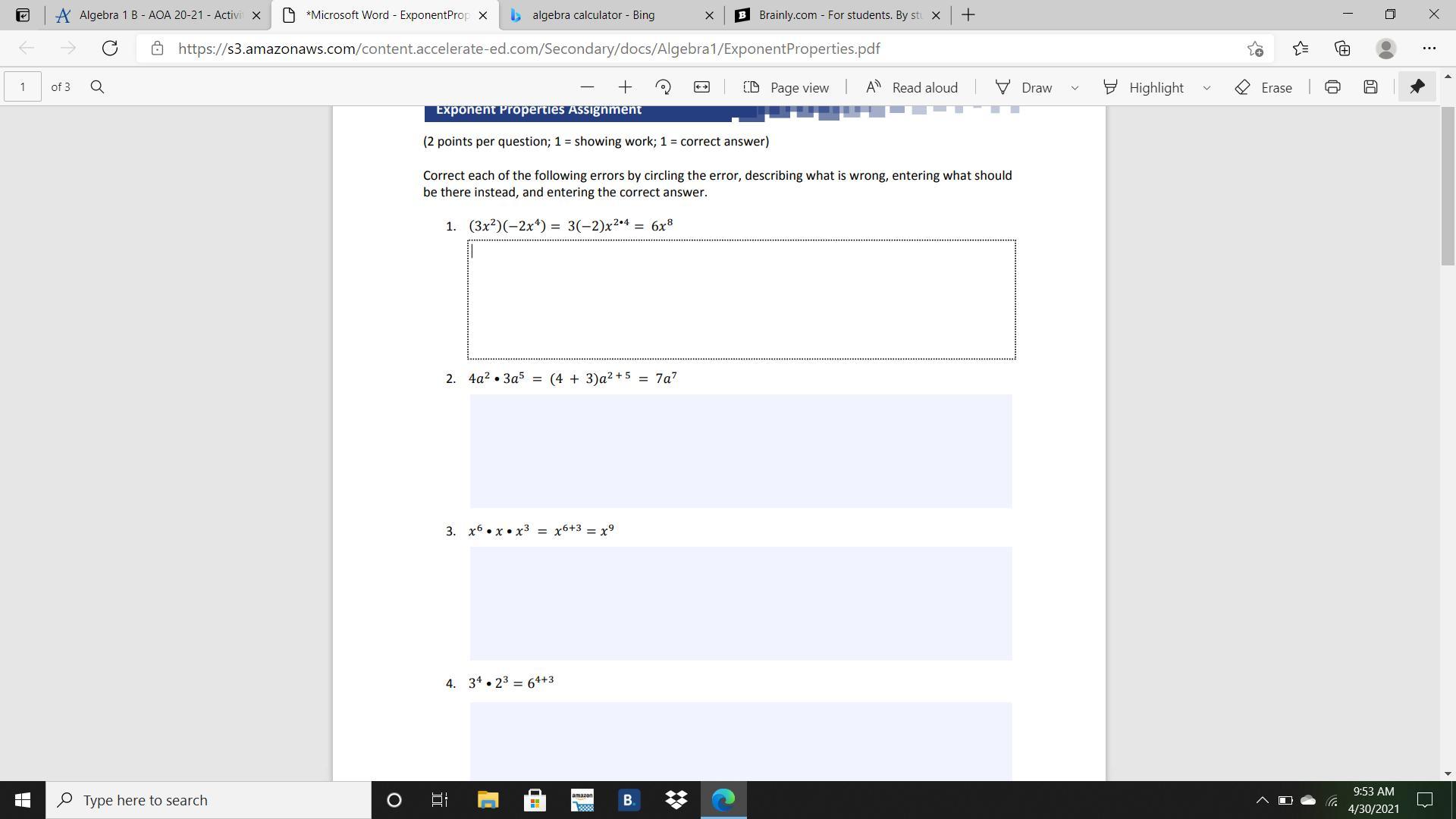The height and width of the screenshot is (819, 1456).
Task: Print the PDF document
Action: pos(1332,87)
